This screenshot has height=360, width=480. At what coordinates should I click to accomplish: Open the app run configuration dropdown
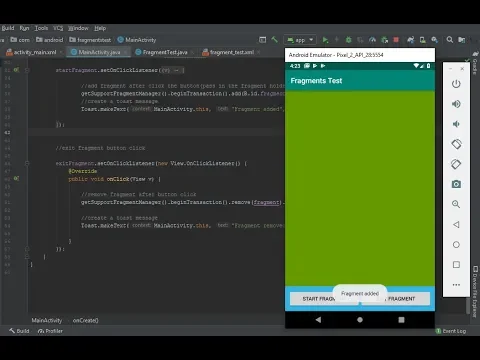point(300,40)
